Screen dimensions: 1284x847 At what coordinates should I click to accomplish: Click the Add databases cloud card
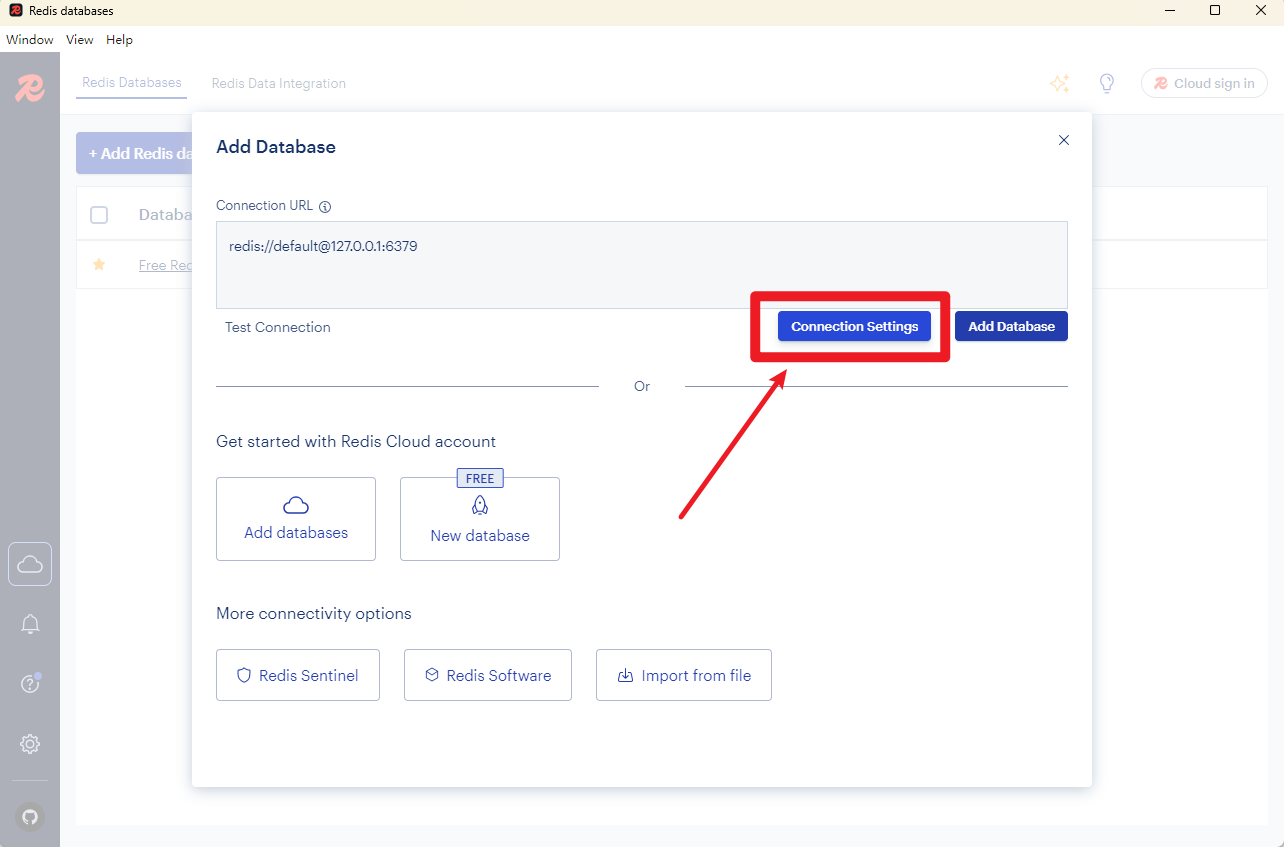pyautogui.click(x=296, y=519)
